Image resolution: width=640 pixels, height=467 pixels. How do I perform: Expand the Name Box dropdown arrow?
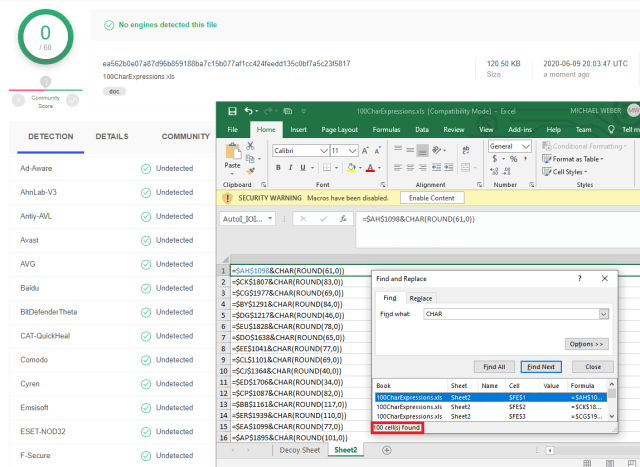[270, 219]
